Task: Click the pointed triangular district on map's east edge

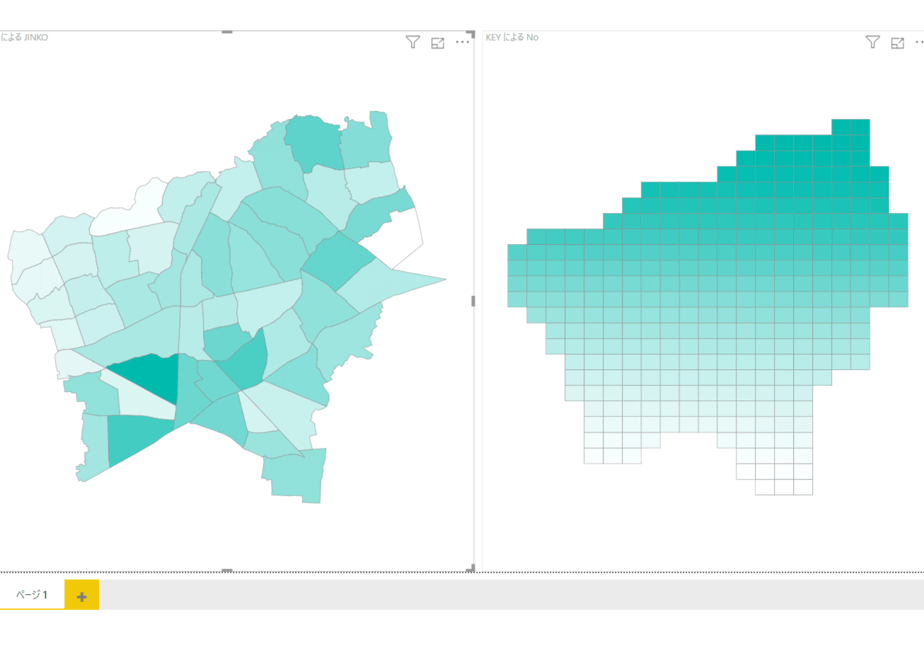Action: pos(395,284)
